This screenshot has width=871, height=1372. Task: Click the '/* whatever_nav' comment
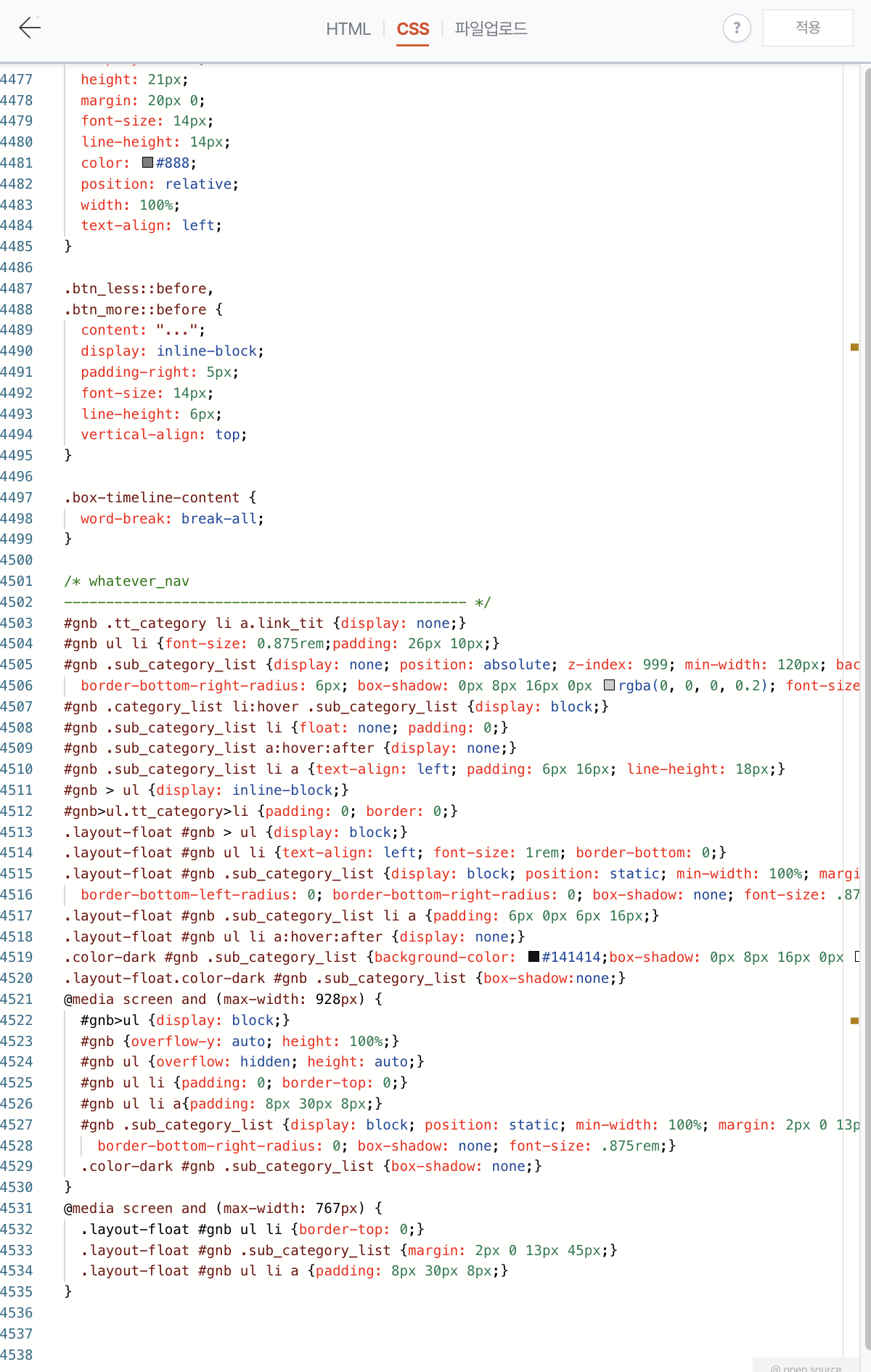[126, 581]
